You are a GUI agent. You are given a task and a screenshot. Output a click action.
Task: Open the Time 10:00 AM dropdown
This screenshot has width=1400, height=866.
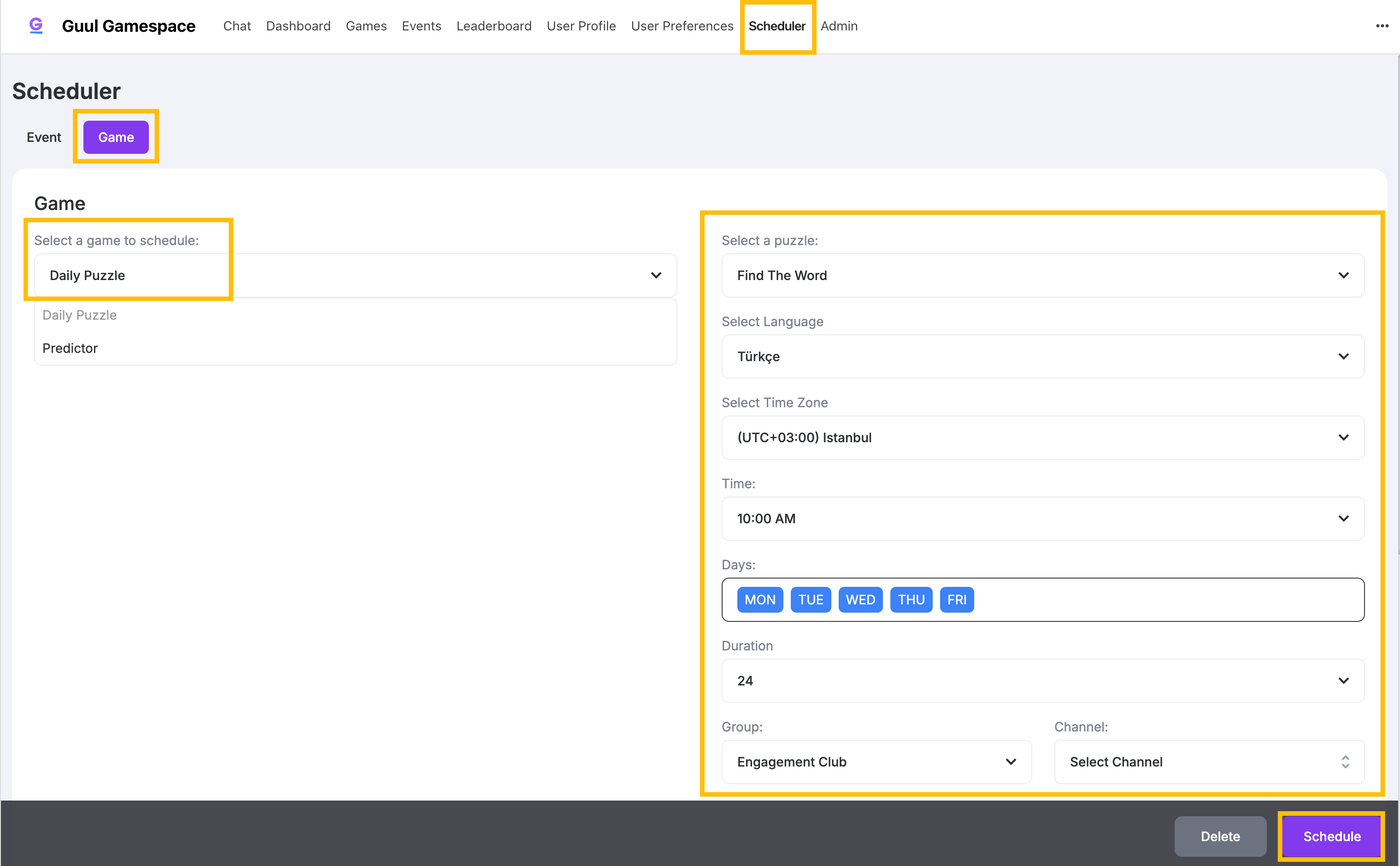point(1042,519)
